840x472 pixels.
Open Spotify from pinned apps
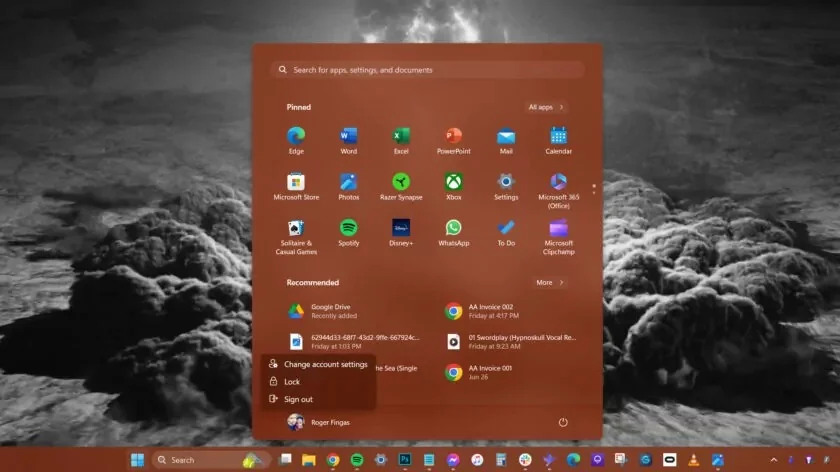[348, 233]
